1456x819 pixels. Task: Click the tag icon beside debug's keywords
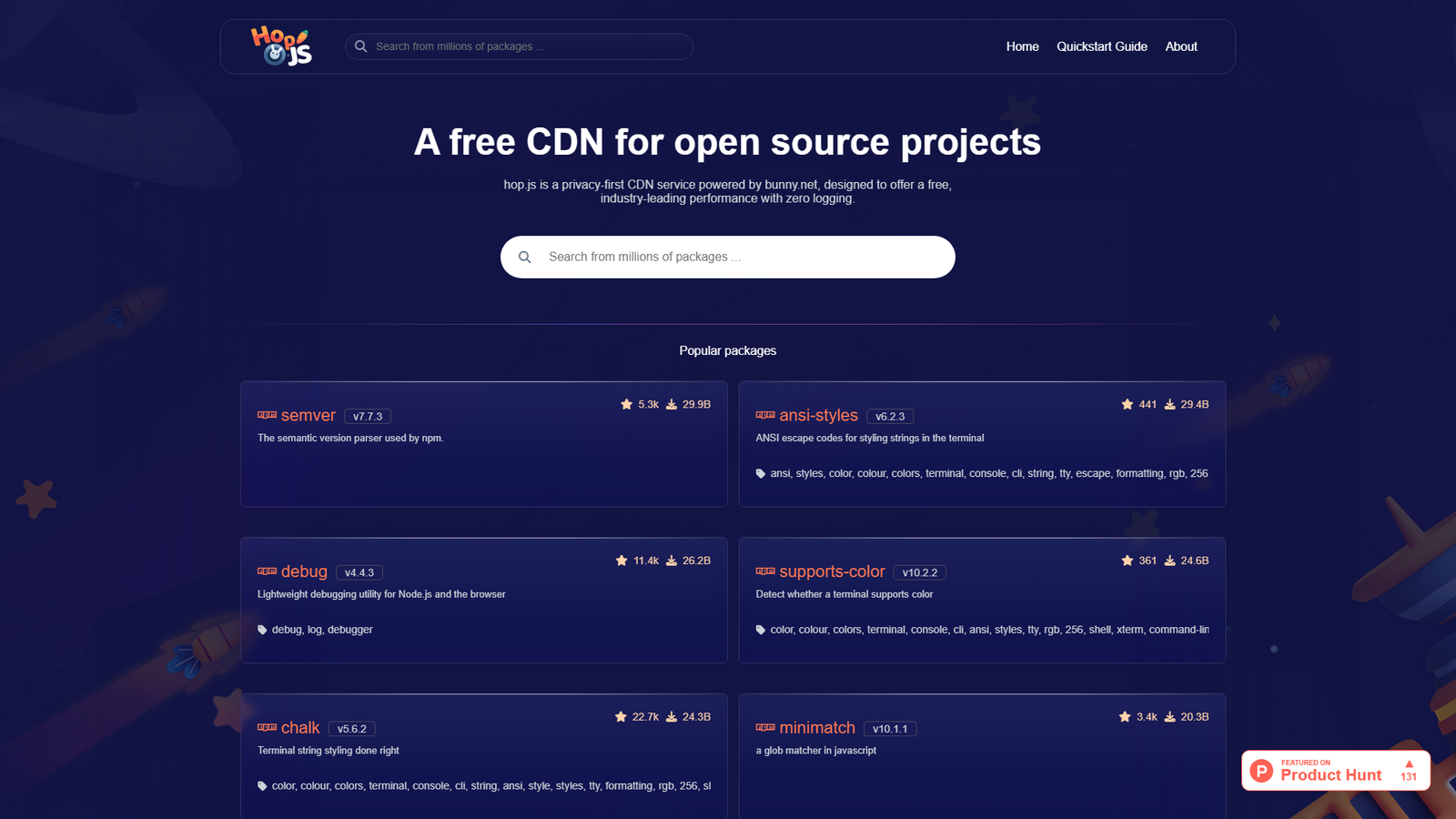[262, 629]
